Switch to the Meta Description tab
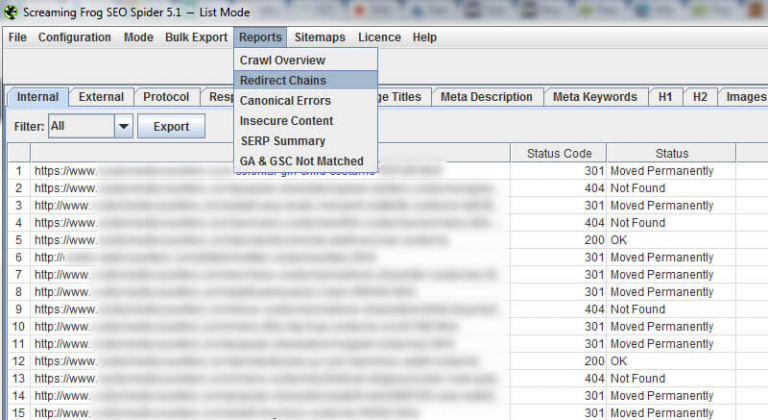 (486, 97)
